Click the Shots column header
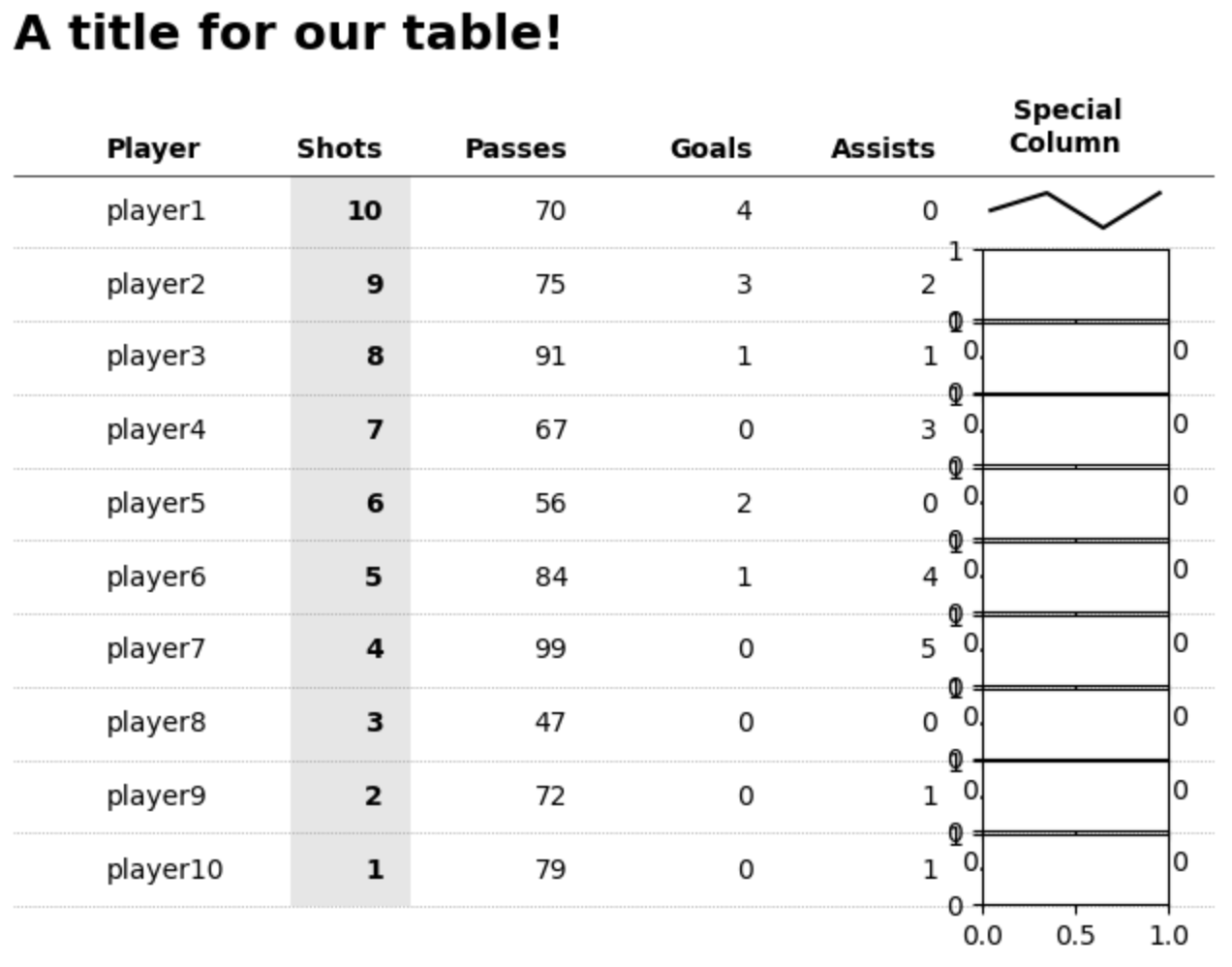 339,149
